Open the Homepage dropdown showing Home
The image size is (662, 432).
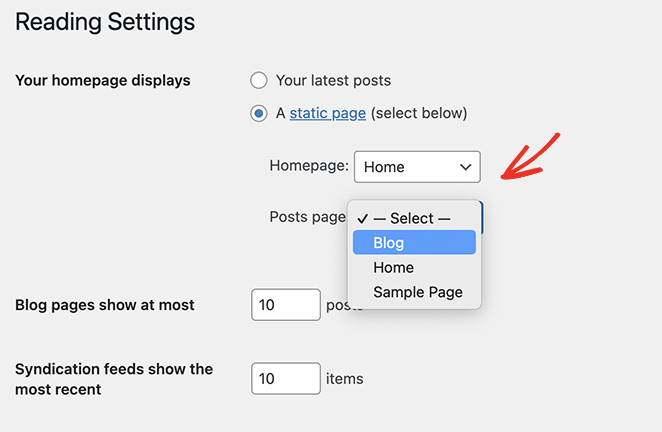click(416, 167)
